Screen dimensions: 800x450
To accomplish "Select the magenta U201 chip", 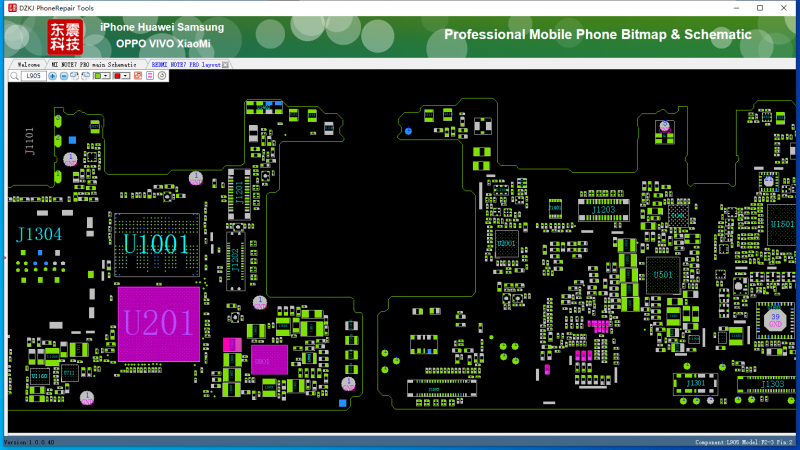I will pos(157,324).
